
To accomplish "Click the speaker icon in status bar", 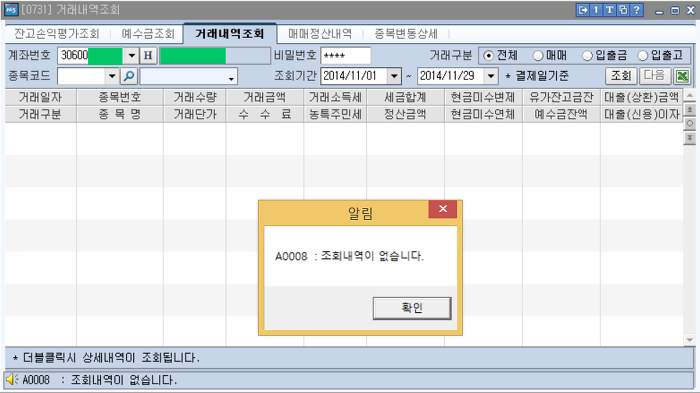I will pyautogui.click(x=12, y=380).
